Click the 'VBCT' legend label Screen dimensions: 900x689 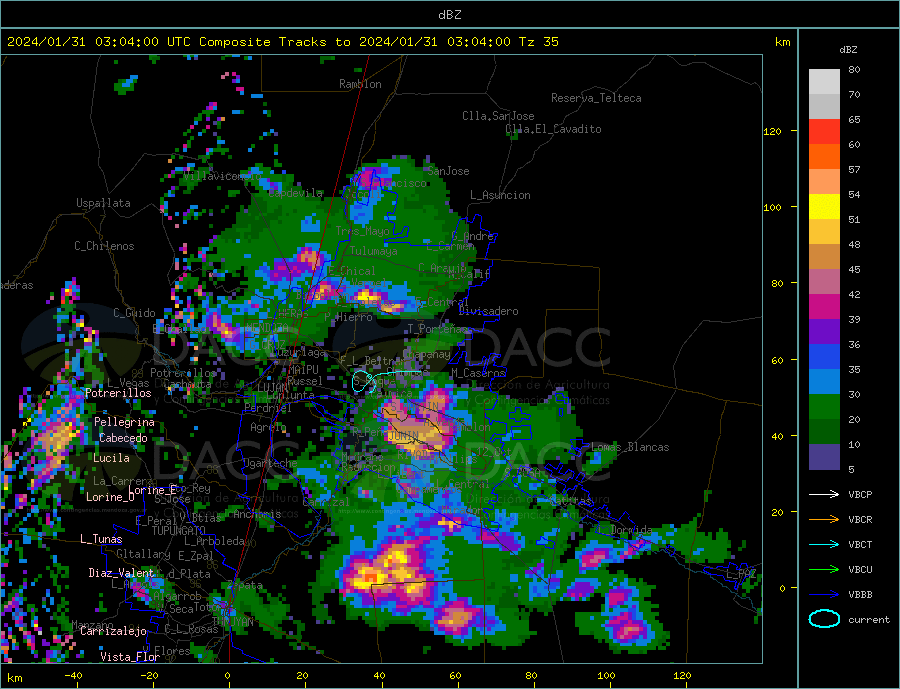[860, 544]
